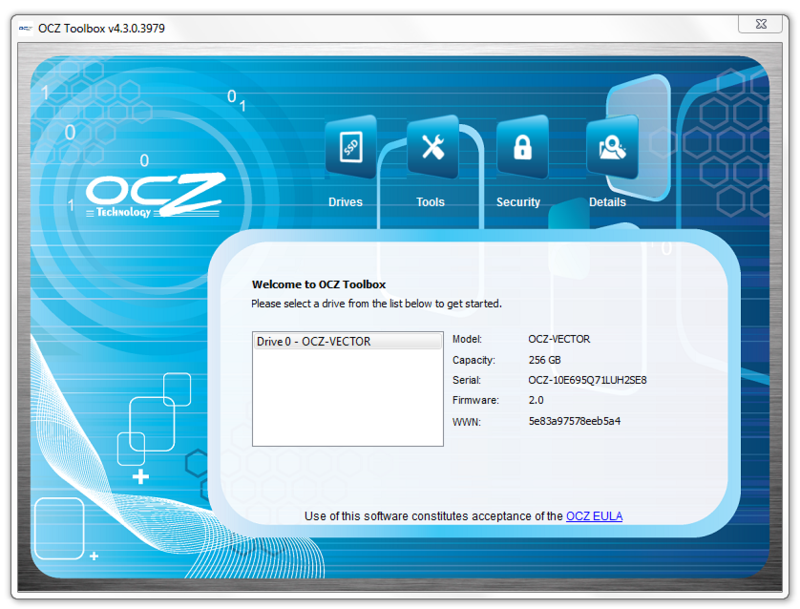Image resolution: width=800 pixels, height=609 pixels.
Task: Switch to the Tools label tab
Action: [x=430, y=202]
